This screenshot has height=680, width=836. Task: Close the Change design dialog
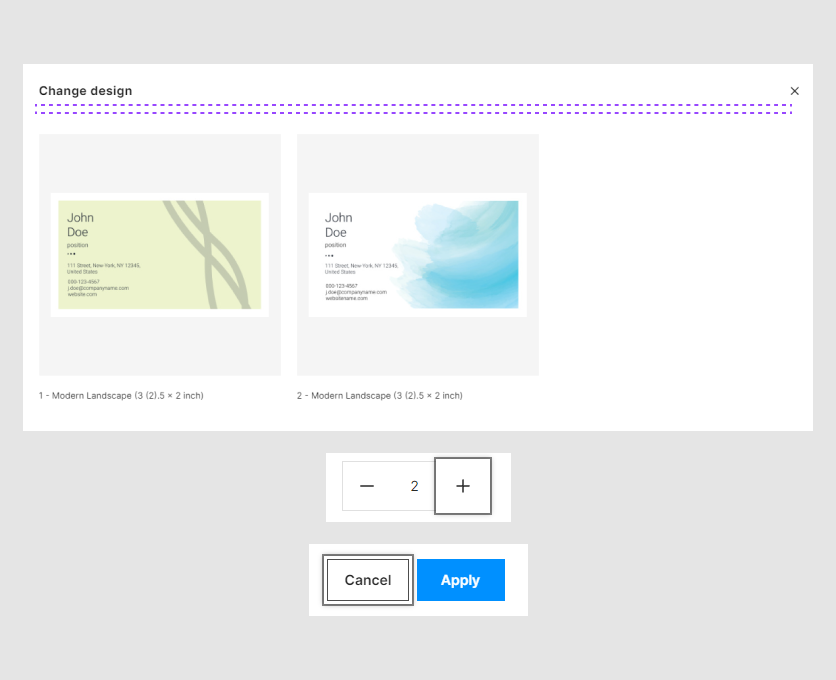click(794, 91)
